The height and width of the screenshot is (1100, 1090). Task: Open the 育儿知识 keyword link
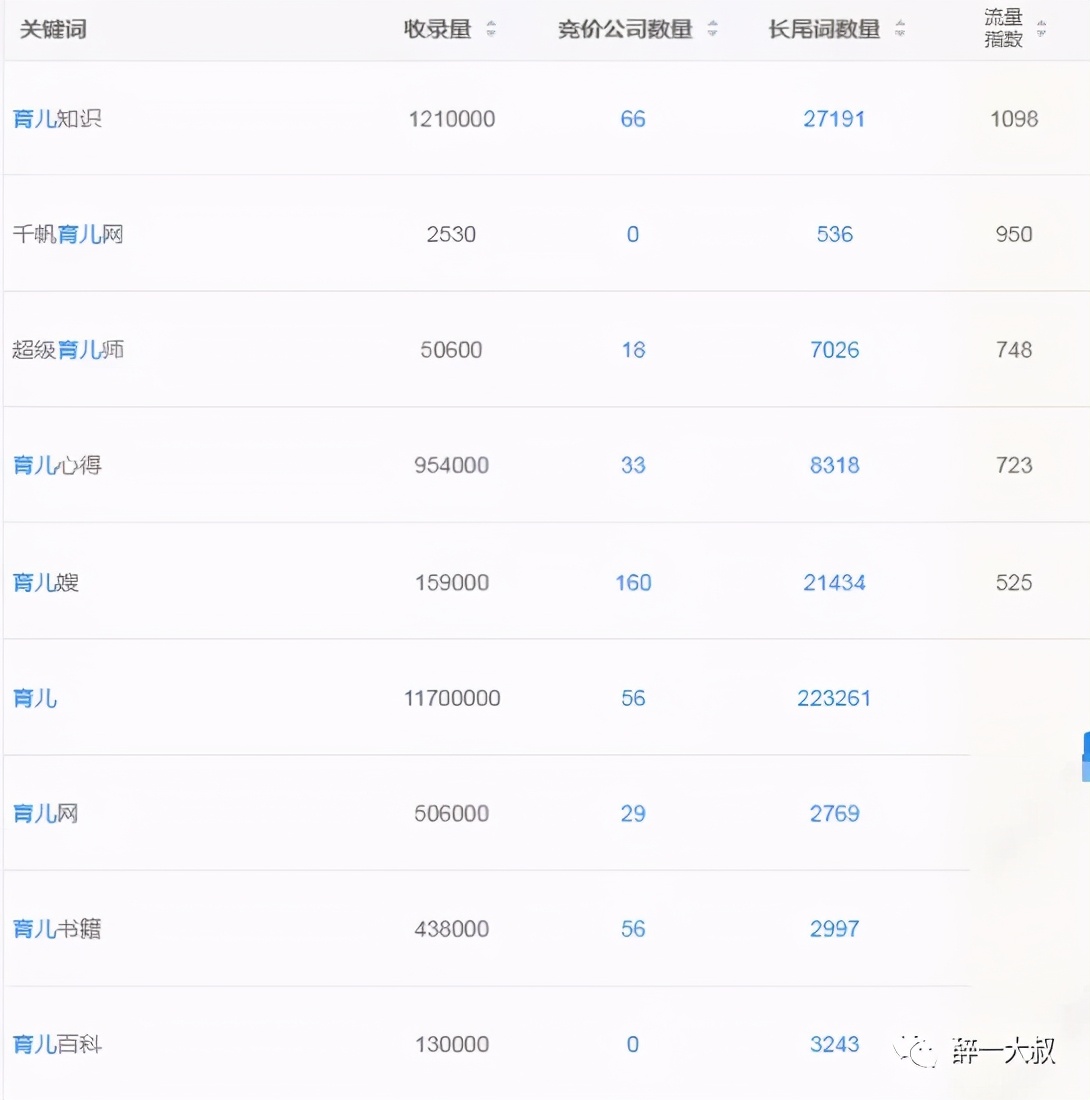(x=54, y=118)
